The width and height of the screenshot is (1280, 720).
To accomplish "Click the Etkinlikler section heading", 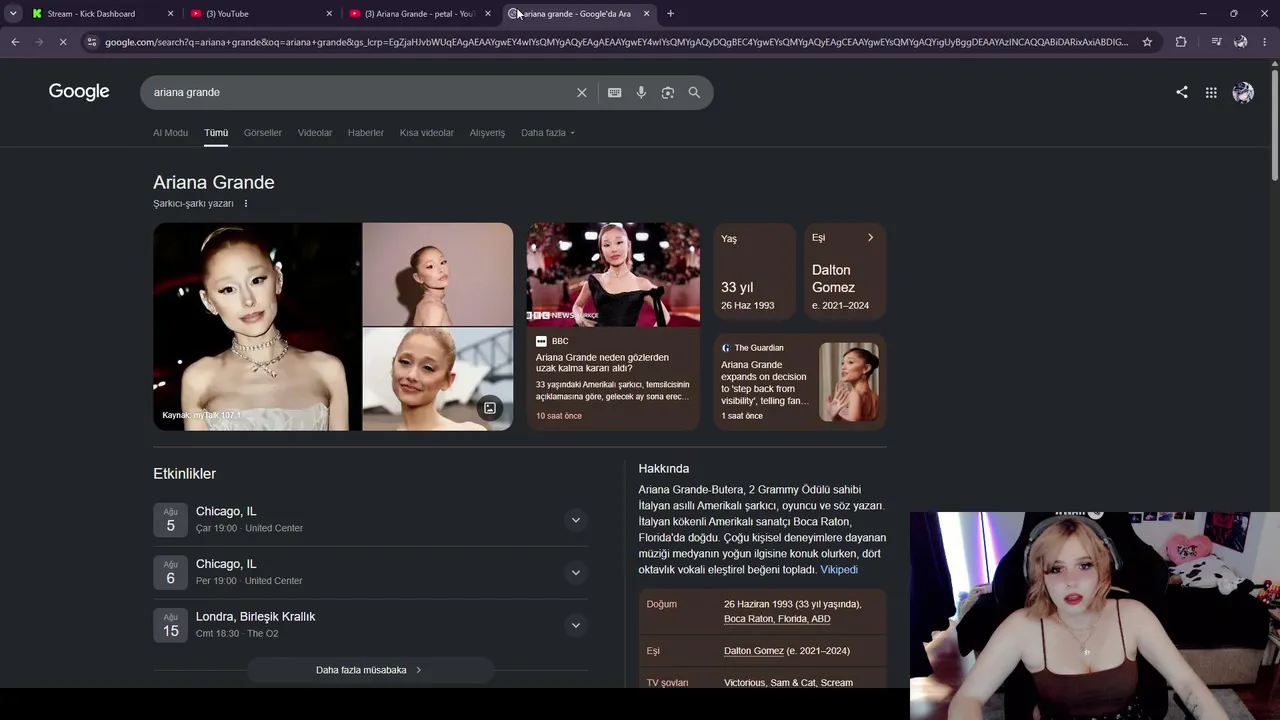I will click(x=184, y=474).
